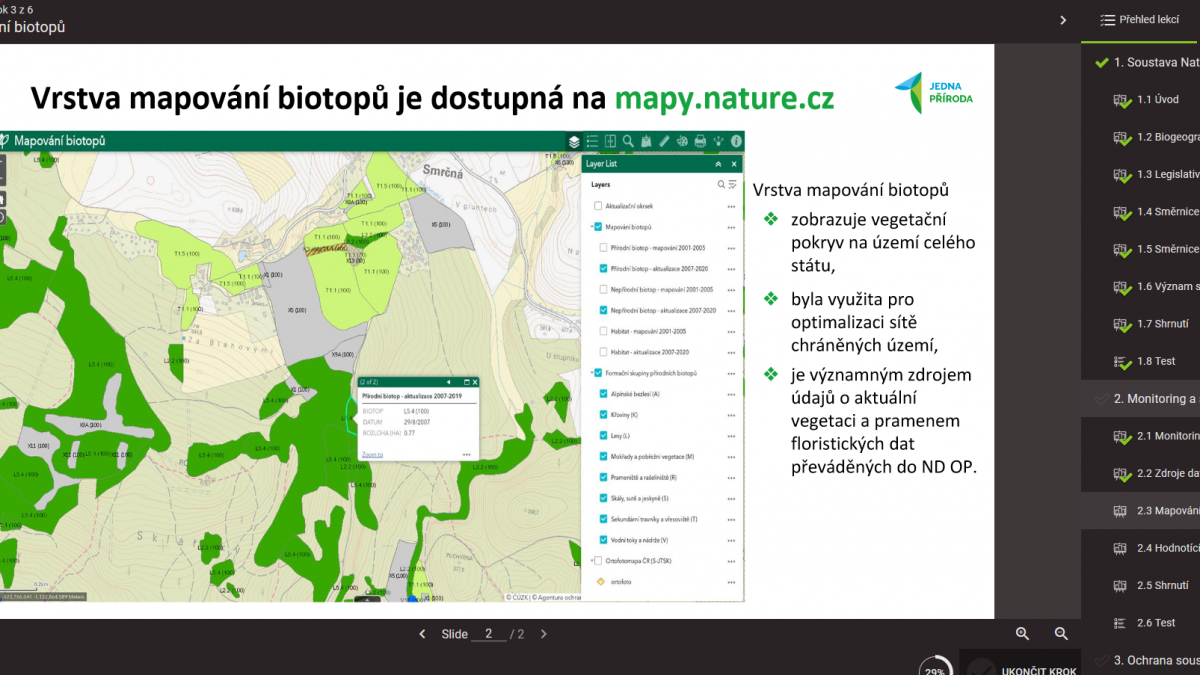This screenshot has height=675, width=1200.
Task: Zoom out the slide with the minus magnifier
Action: (x=1061, y=633)
